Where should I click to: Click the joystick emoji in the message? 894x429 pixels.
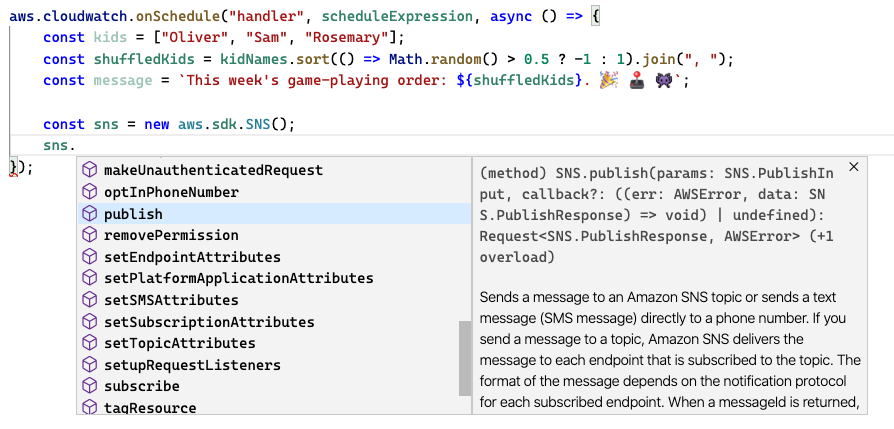pyautogui.click(x=637, y=81)
